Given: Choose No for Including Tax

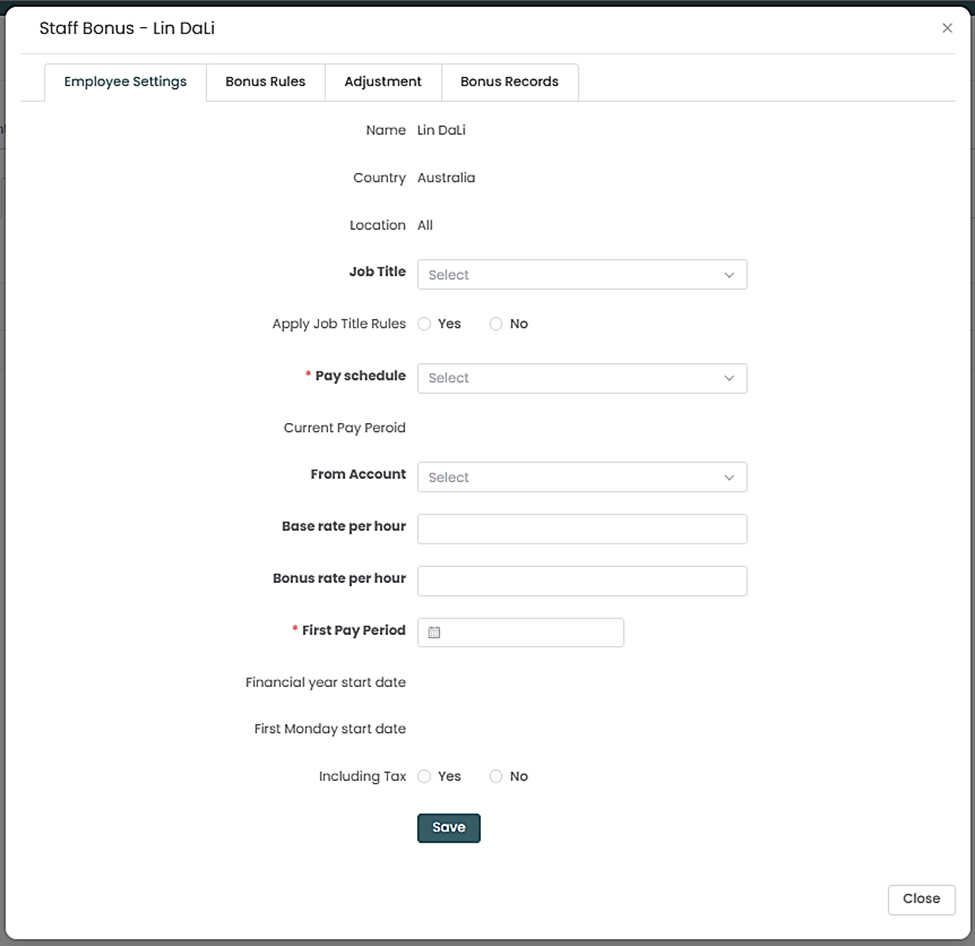Looking at the screenshot, I should click(x=496, y=776).
